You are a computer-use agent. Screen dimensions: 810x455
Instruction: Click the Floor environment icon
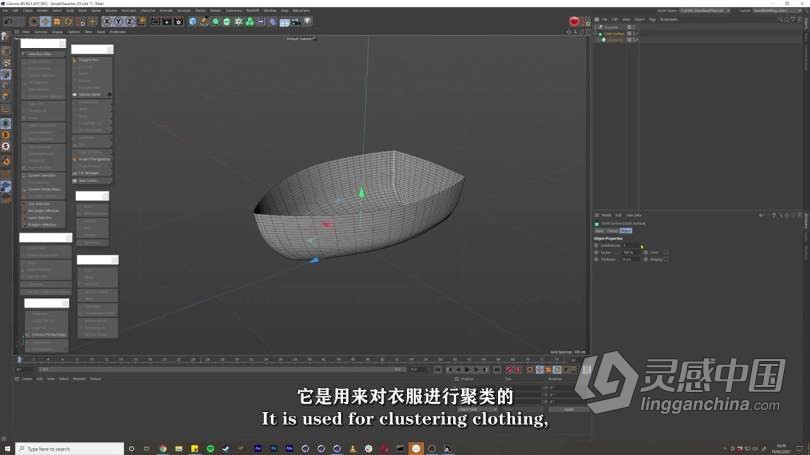tap(284, 22)
